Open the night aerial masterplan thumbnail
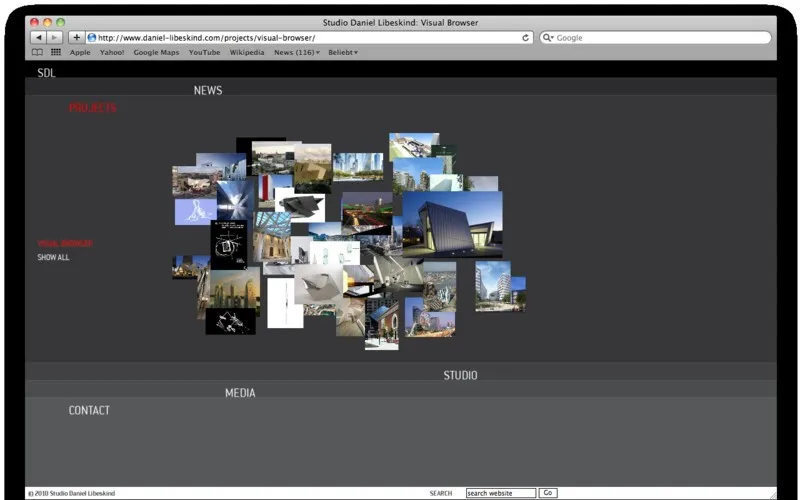 pos(366,210)
